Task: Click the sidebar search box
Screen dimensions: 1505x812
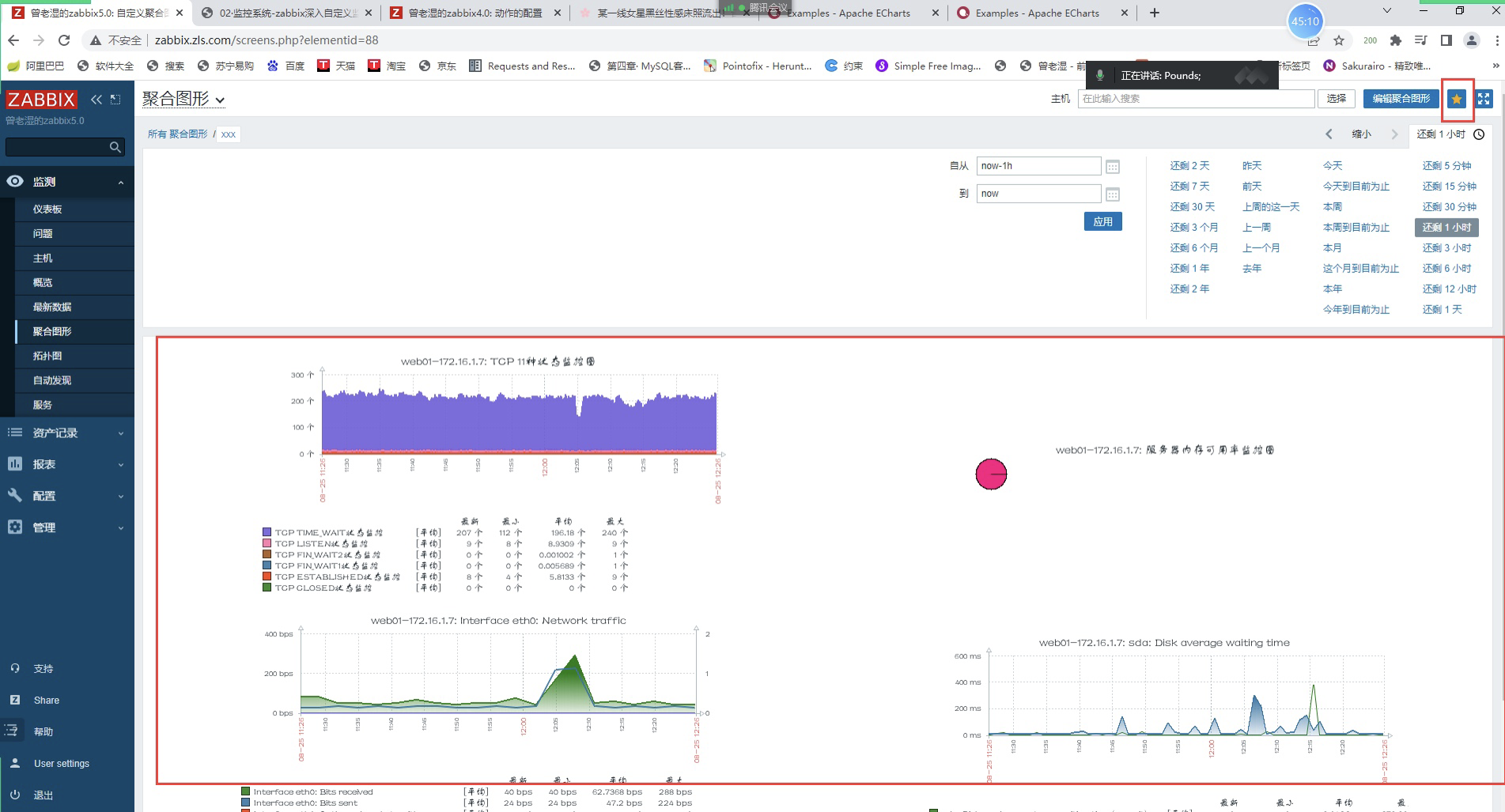Action: pos(57,147)
